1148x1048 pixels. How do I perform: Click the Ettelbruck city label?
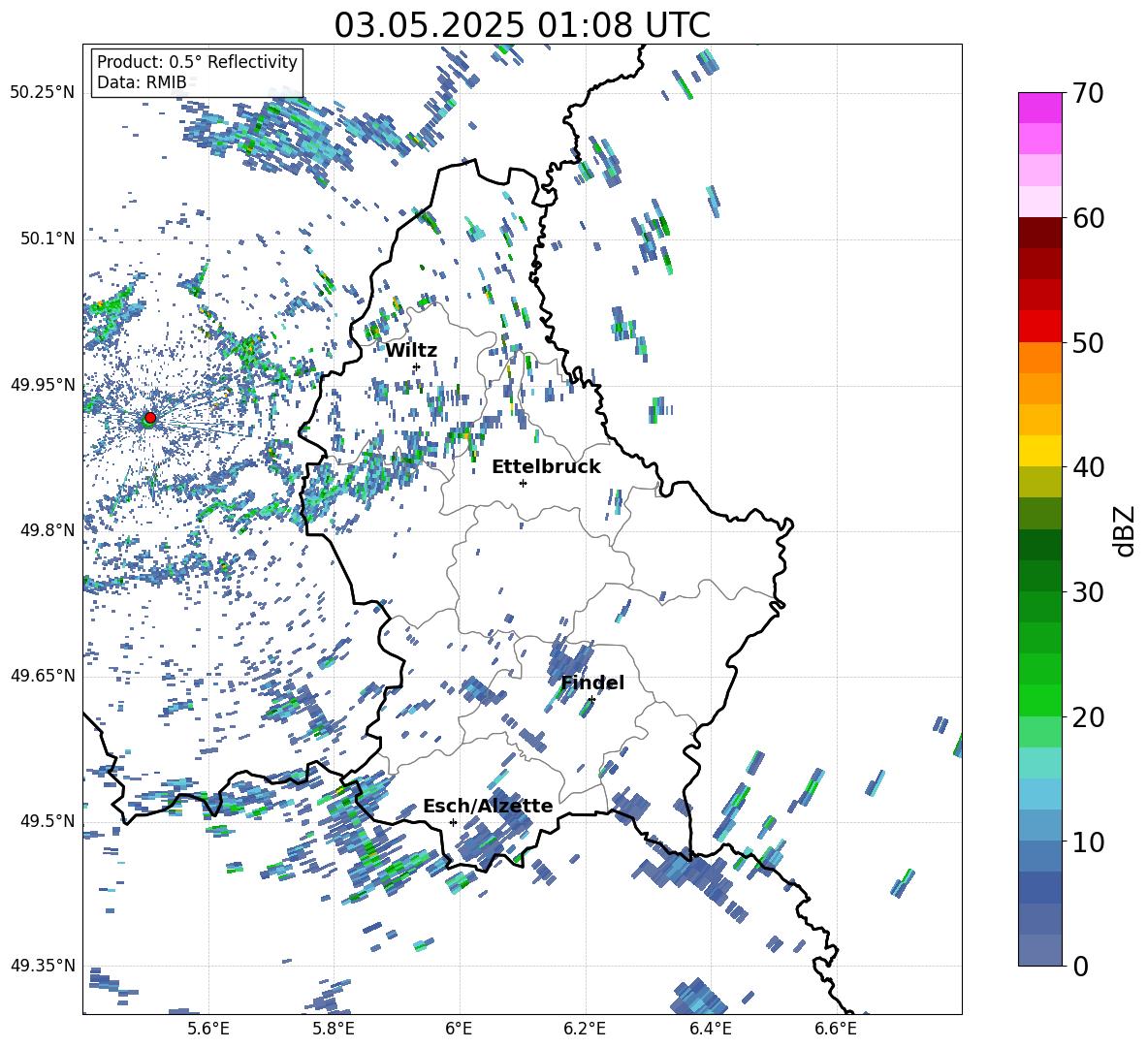point(546,467)
